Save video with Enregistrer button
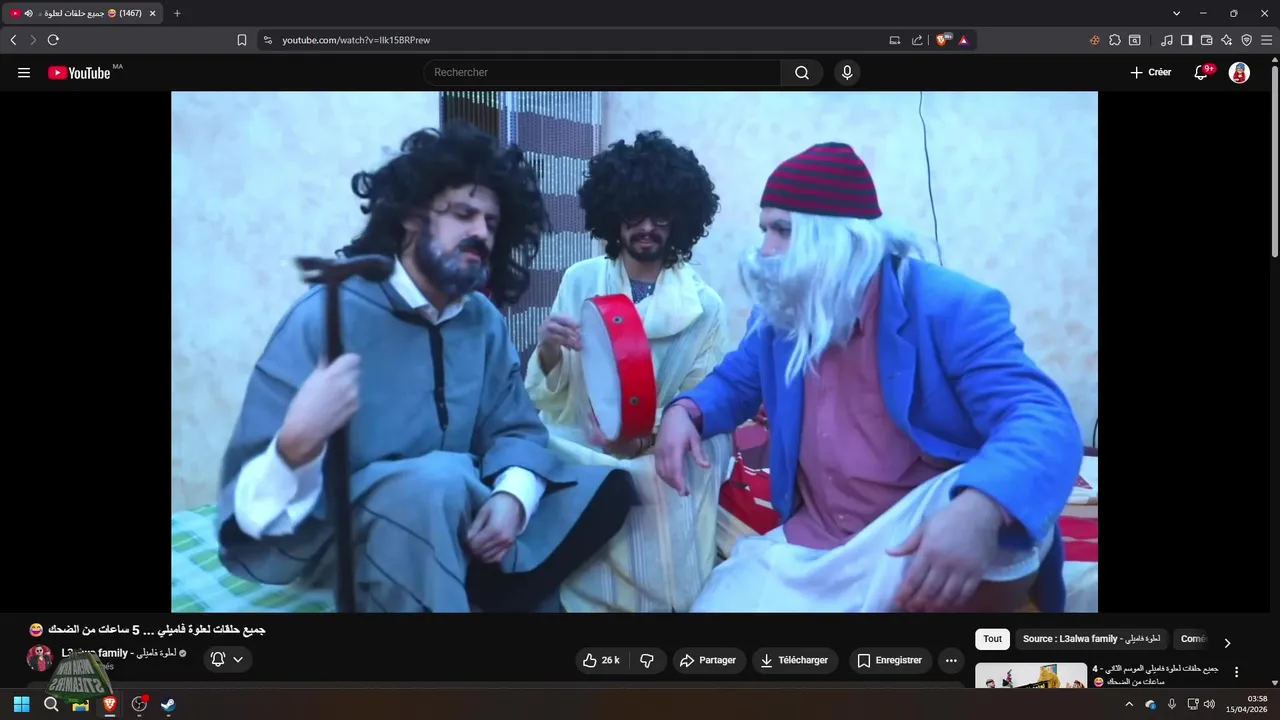 tap(890, 660)
